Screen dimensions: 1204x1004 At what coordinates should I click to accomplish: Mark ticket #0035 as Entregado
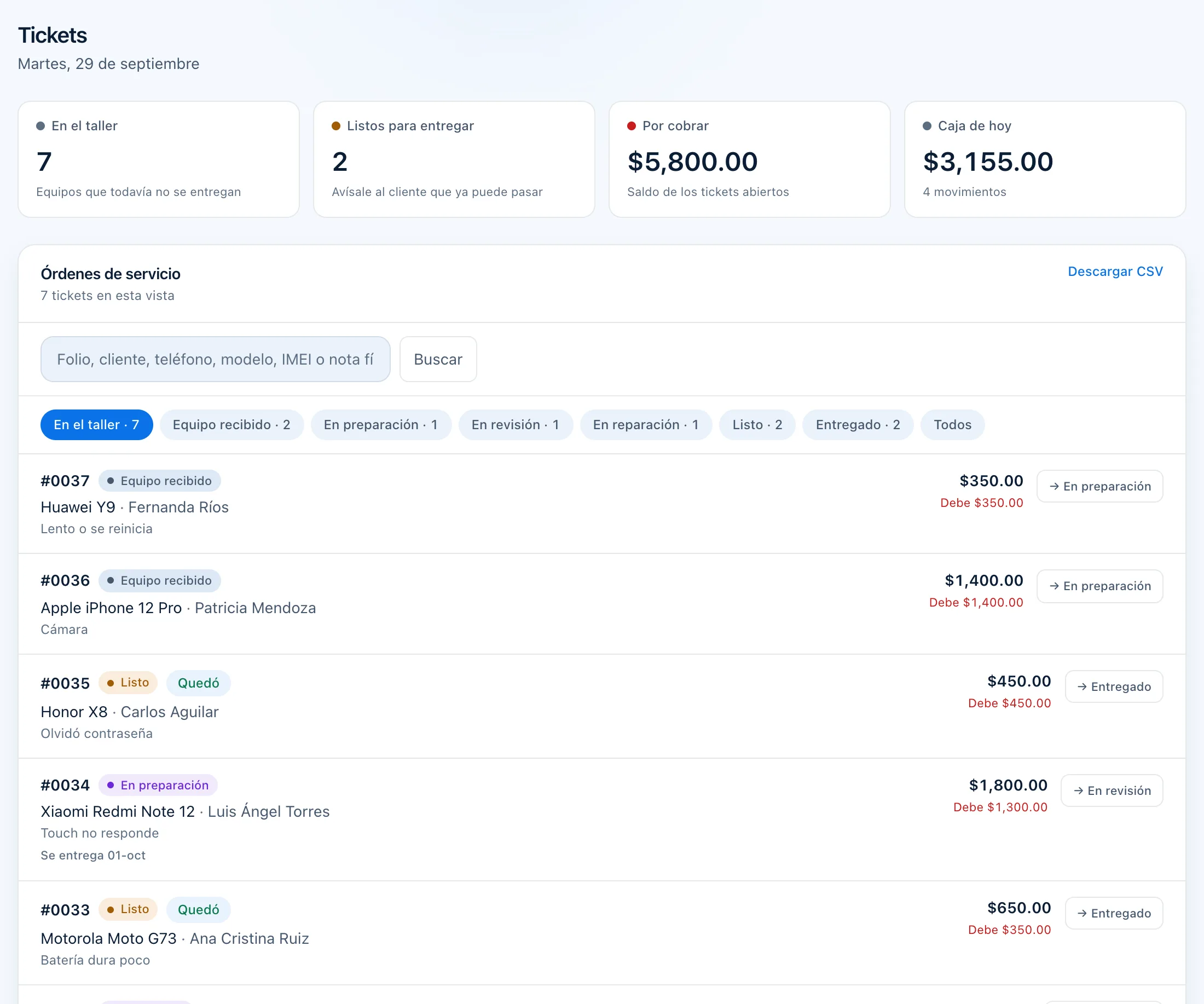pos(1114,686)
